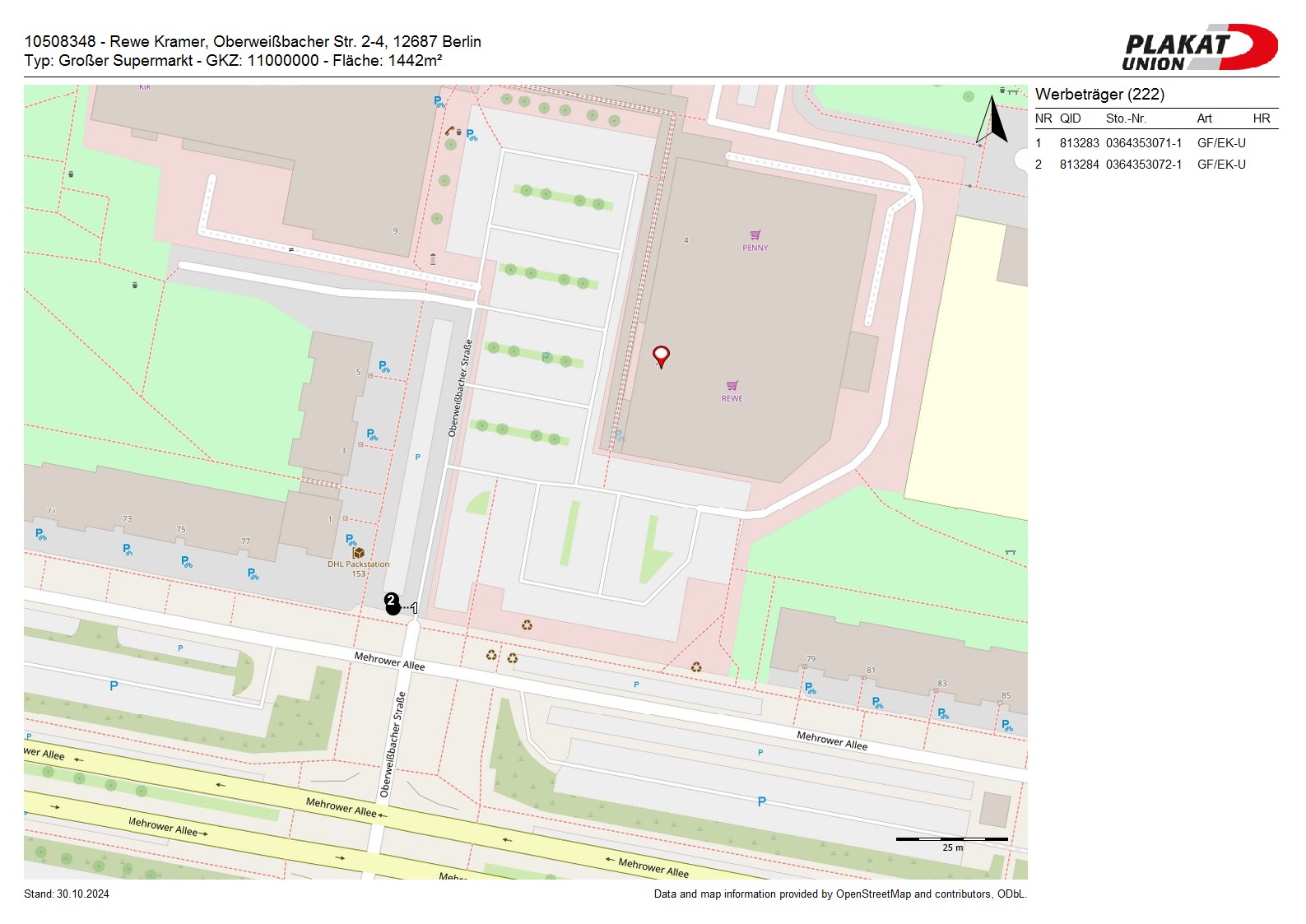Click the Werbeträger (222) heading
Viewport: 1306px width, 924px height.
[x=1099, y=95]
